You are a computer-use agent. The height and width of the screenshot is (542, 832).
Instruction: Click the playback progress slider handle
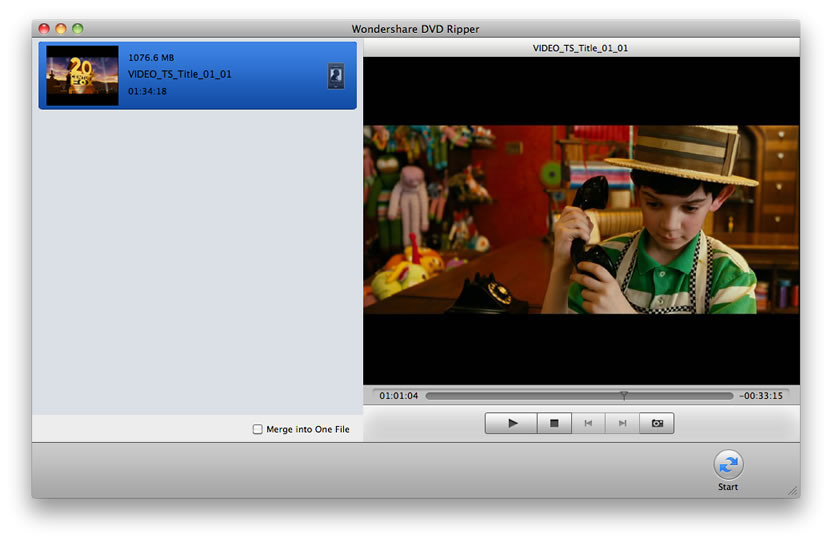pyautogui.click(x=624, y=395)
